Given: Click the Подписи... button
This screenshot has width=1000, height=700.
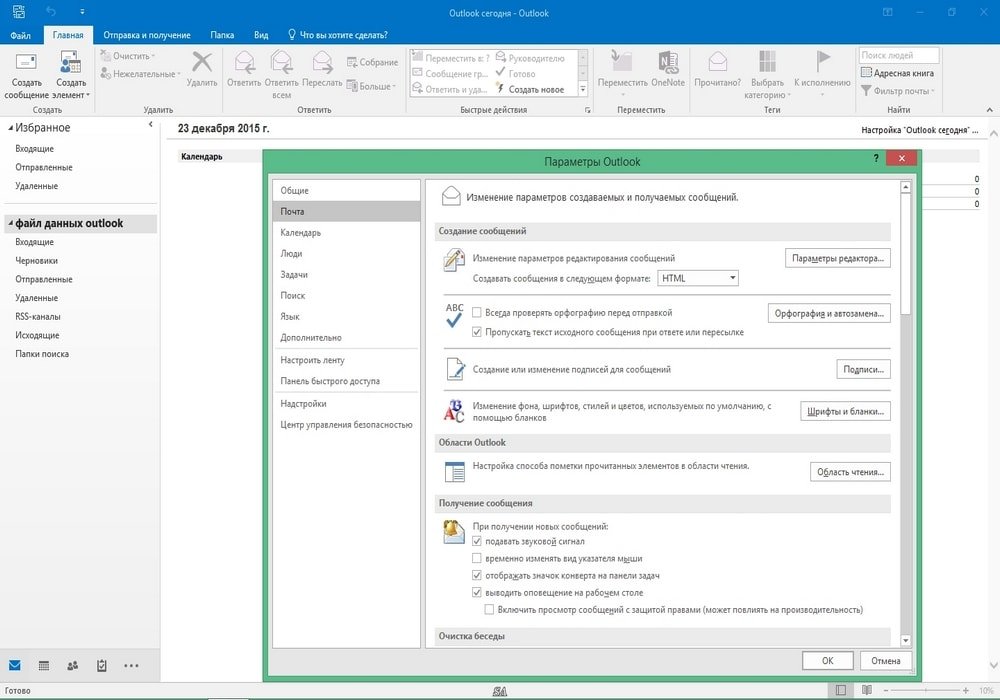Looking at the screenshot, I should click(x=863, y=369).
